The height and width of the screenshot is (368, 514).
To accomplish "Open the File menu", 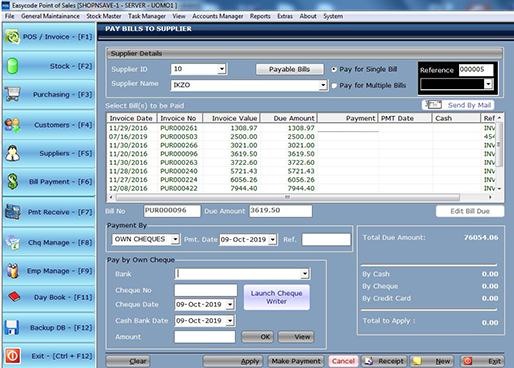I will [x=9, y=16].
